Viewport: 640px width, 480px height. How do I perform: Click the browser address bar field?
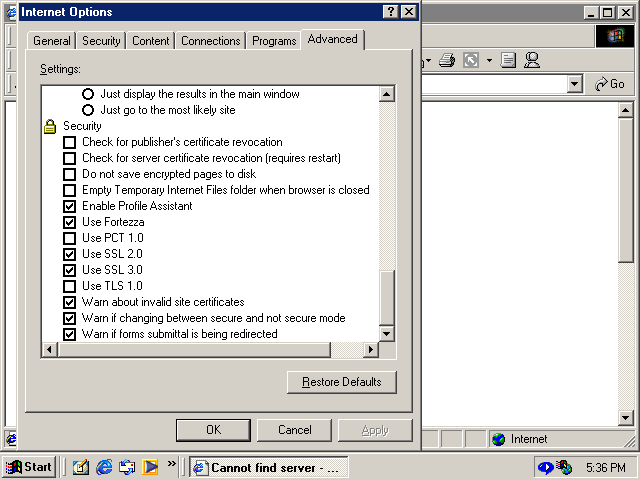coord(494,84)
